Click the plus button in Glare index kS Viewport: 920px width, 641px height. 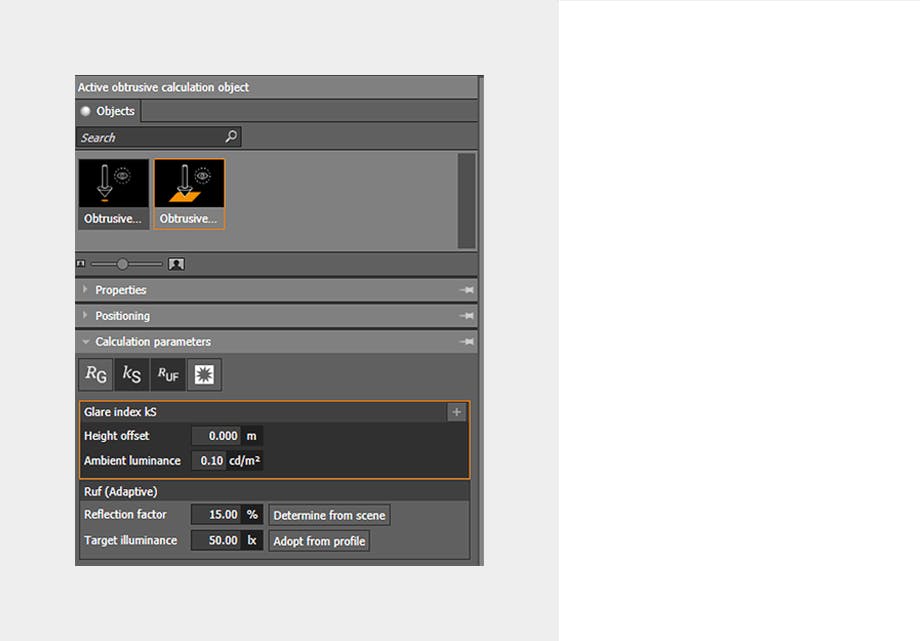(456, 412)
